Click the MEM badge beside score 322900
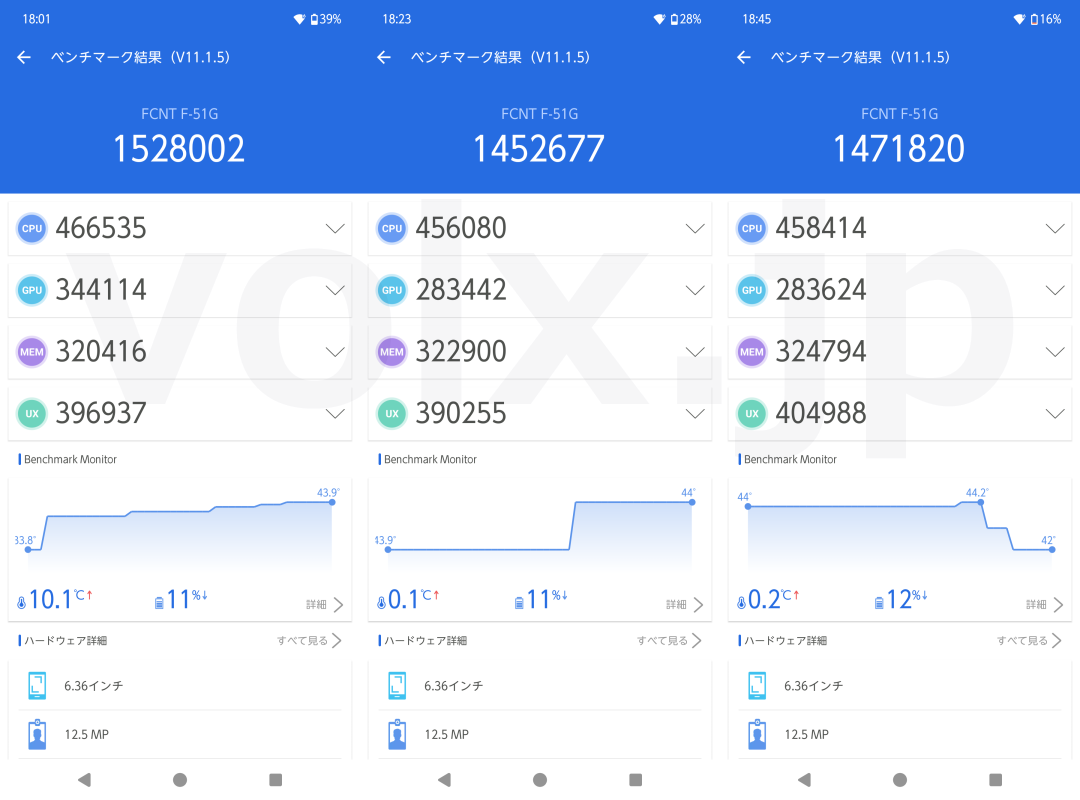 pyautogui.click(x=392, y=352)
